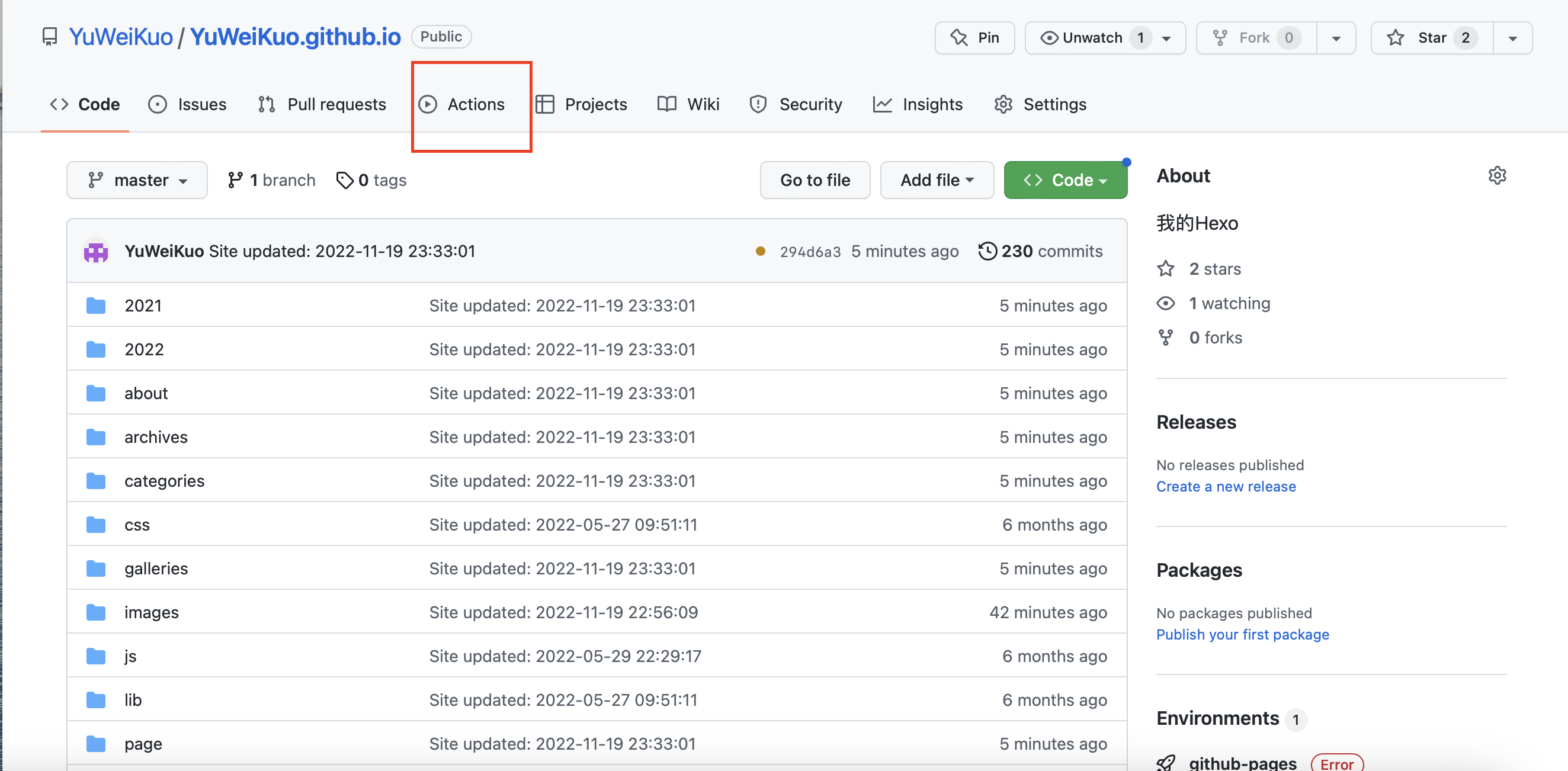The height and width of the screenshot is (771, 1568).
Task: Expand the Add file dropdown
Action: pos(936,180)
